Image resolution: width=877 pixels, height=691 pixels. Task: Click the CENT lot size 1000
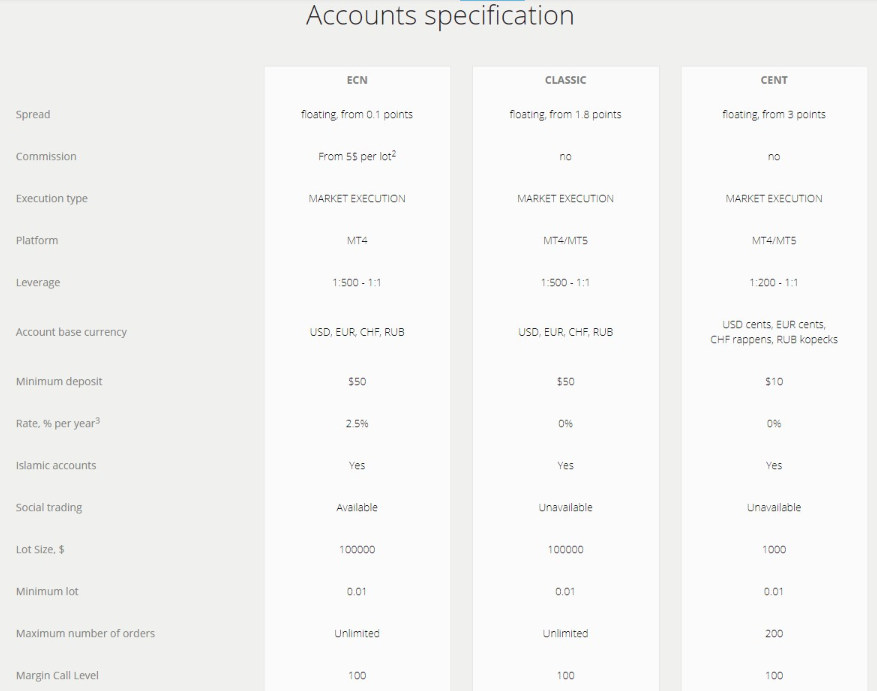774,549
